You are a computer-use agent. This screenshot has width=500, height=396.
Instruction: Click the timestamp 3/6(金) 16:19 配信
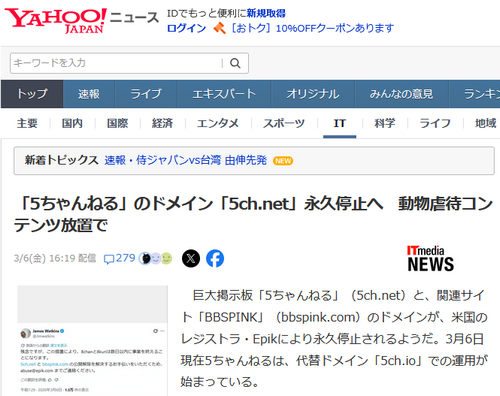[55, 258]
